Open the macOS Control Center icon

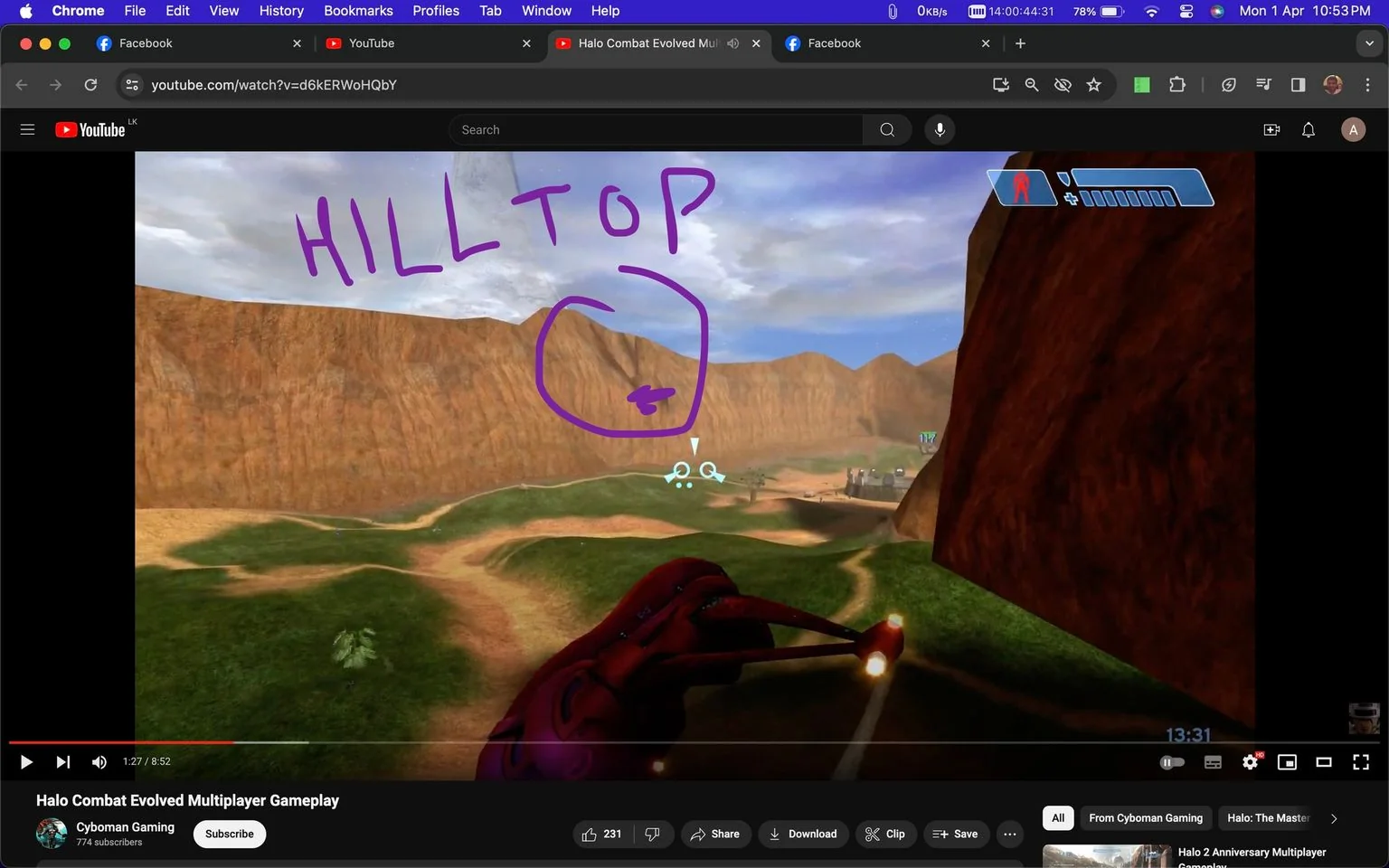point(1186,11)
